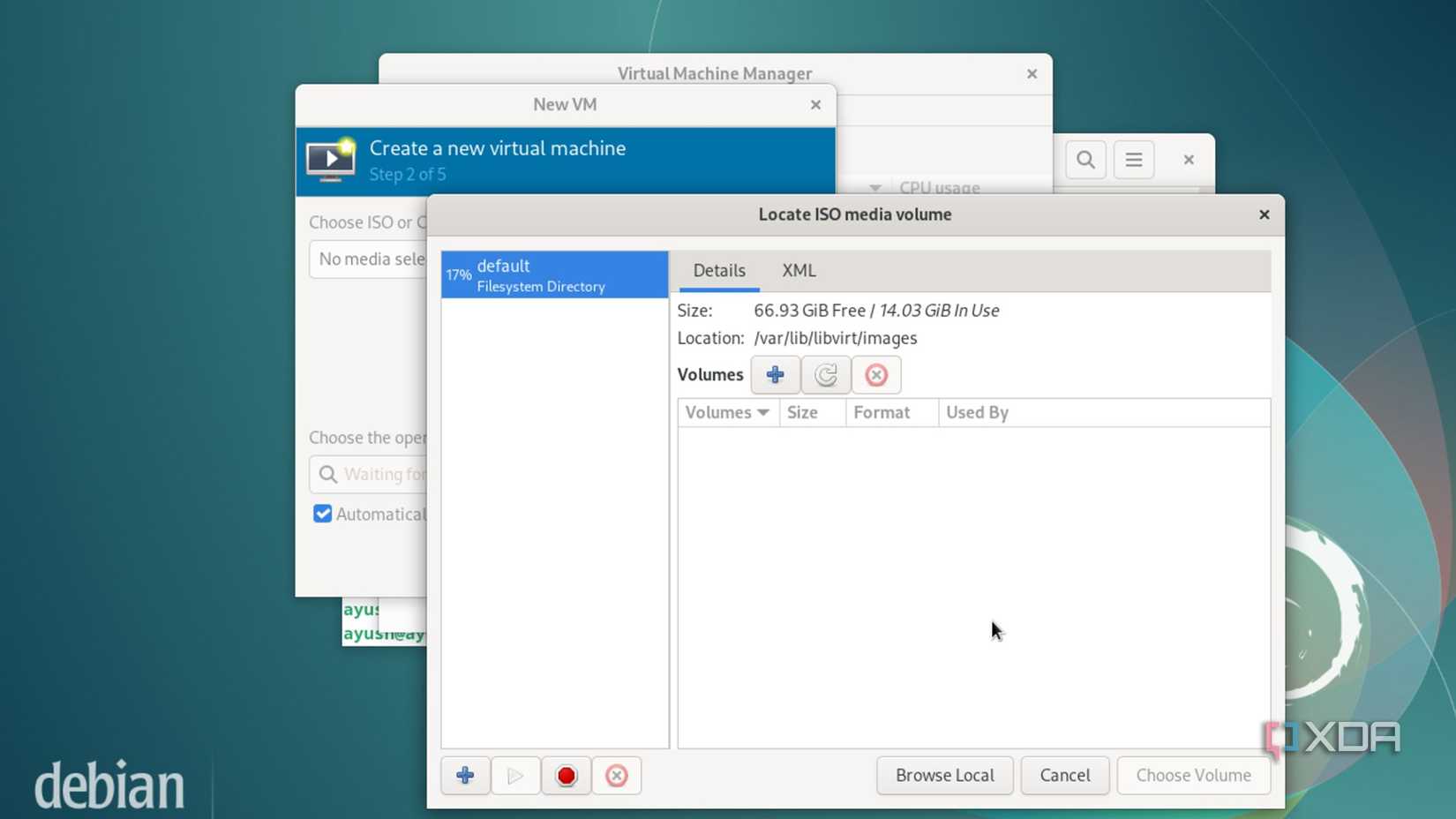1456x819 pixels.
Task: Add a new storage pool with bottom plus icon
Action: point(465,775)
